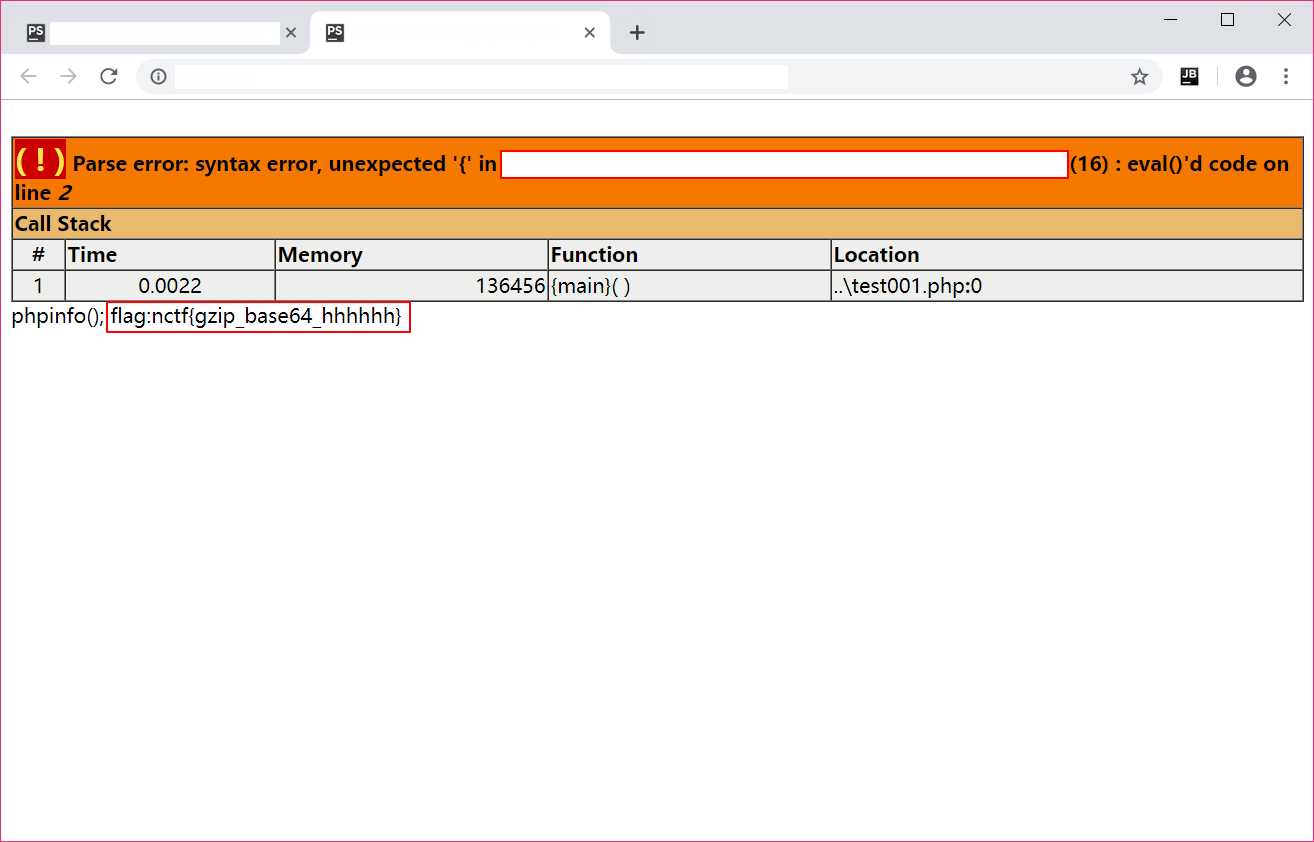Maximize the browser window

[1228, 20]
